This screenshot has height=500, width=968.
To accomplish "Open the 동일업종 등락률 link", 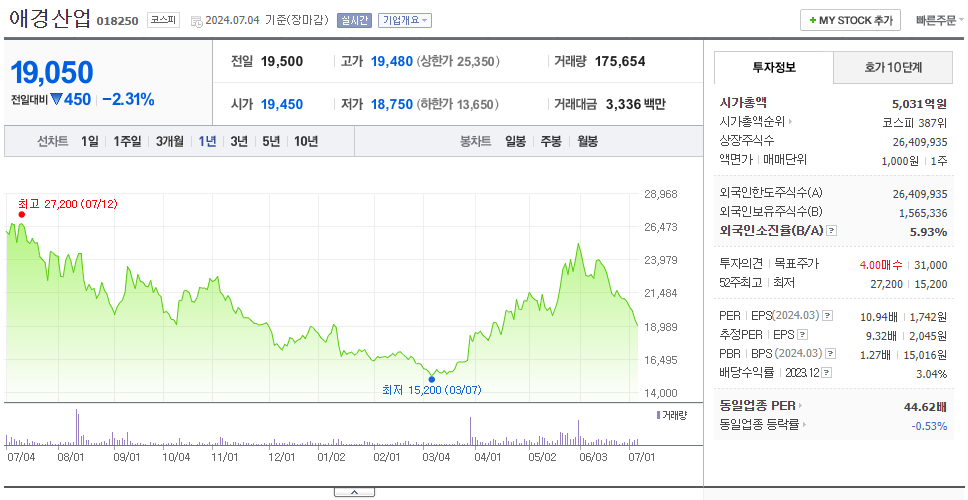I will pos(763,425).
